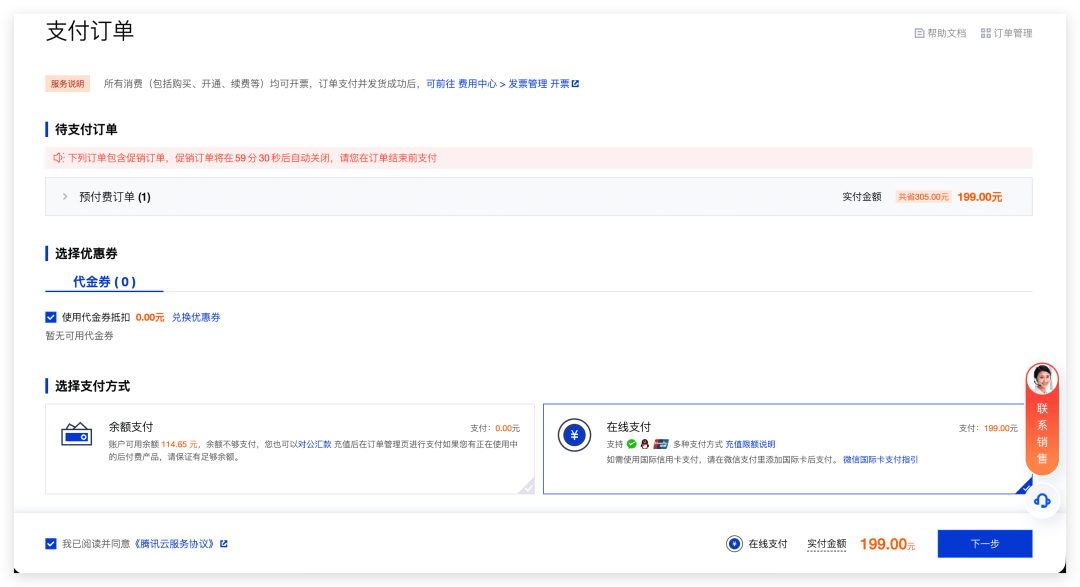Click the 下一步 next step button
The height and width of the screenshot is (587, 1080).
coord(984,542)
